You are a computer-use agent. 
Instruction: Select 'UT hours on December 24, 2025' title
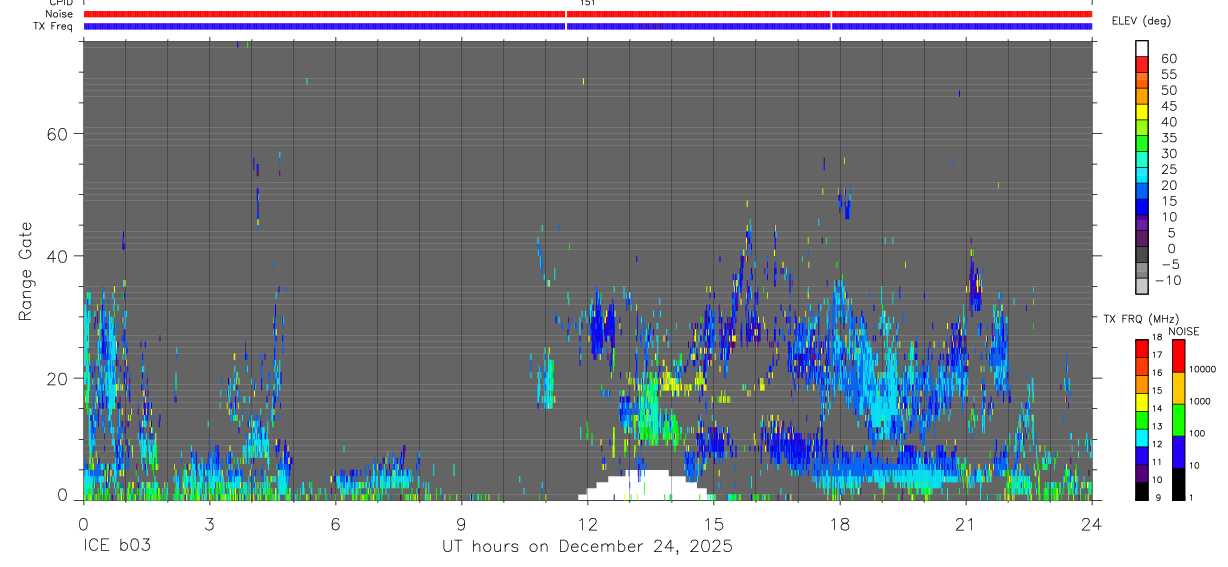tap(587, 547)
